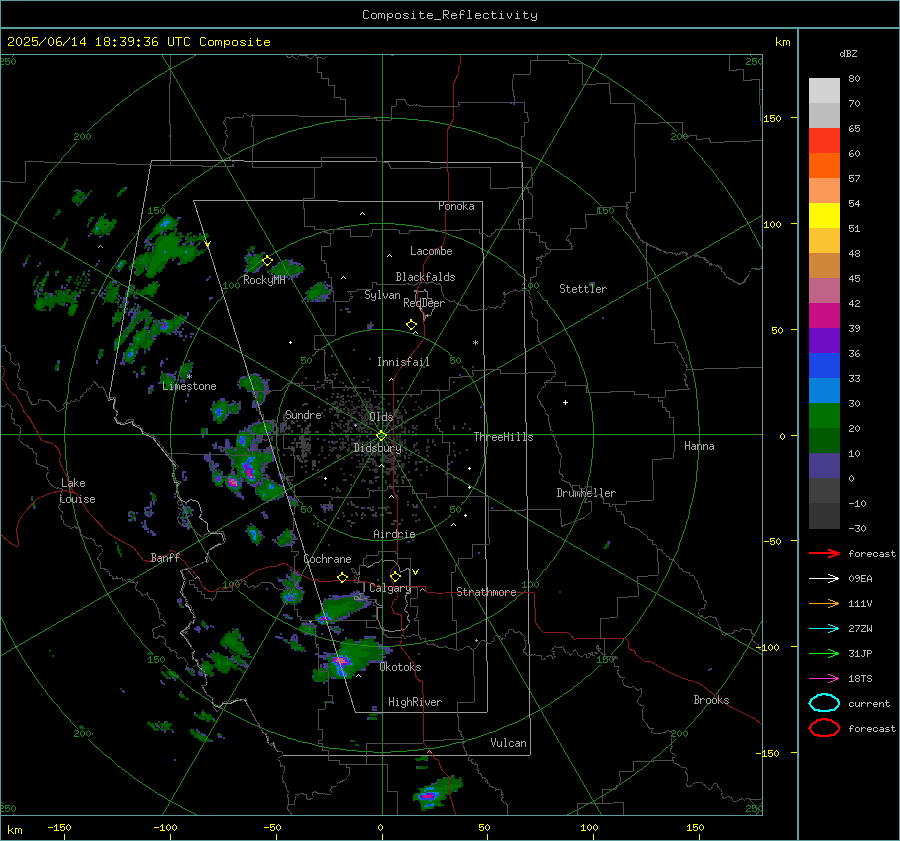This screenshot has width=900, height=841.
Task: Click the orange 111V arrow icon
Action: click(824, 603)
